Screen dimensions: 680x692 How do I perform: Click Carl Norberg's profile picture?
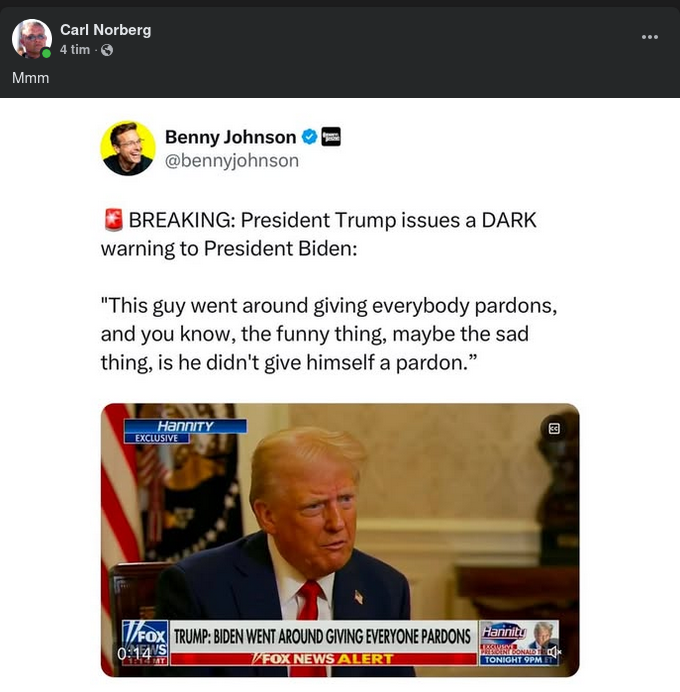tap(31, 38)
